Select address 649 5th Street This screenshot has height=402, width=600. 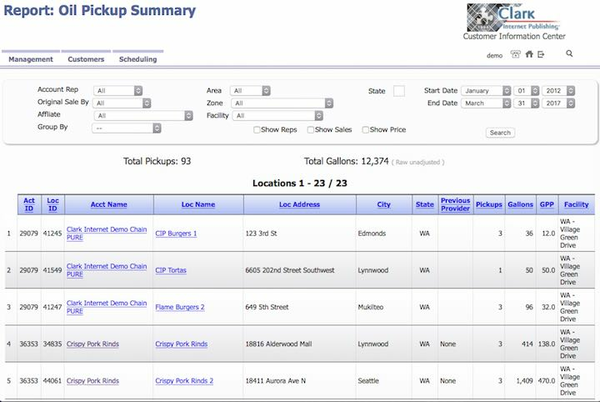[x=267, y=307]
